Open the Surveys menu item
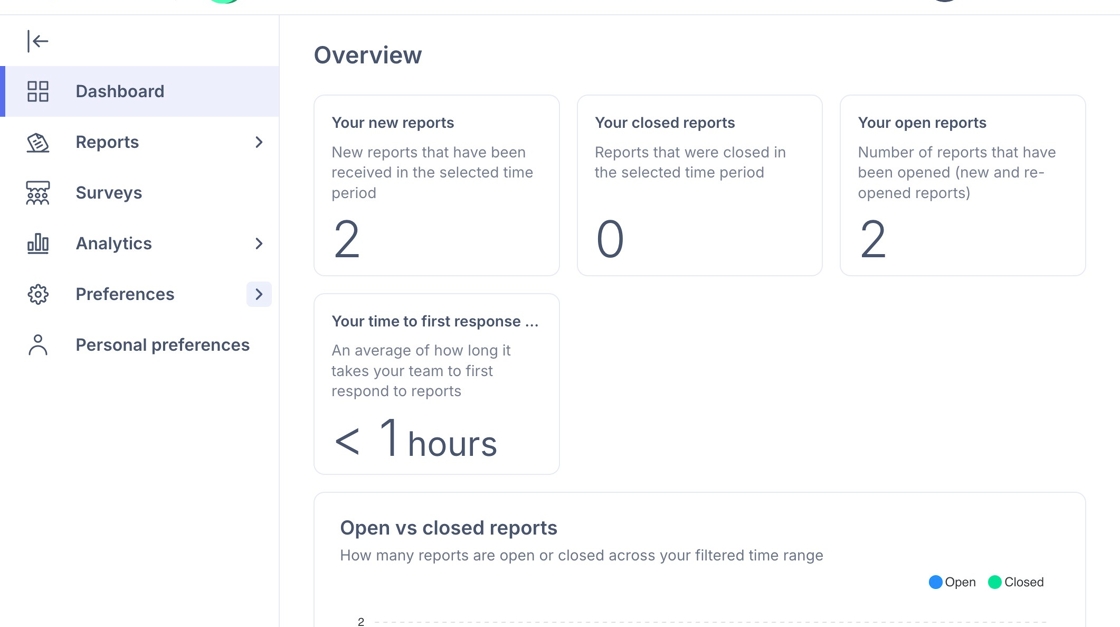The height and width of the screenshot is (627, 1120). [x=139, y=193]
